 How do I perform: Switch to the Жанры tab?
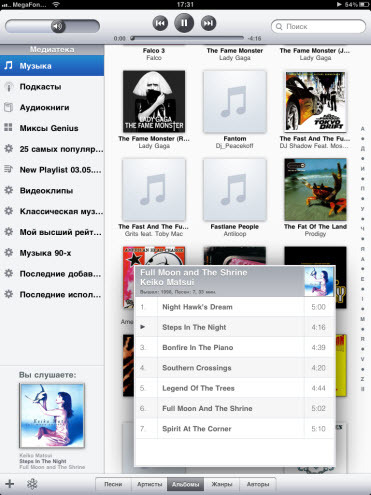coord(221,484)
